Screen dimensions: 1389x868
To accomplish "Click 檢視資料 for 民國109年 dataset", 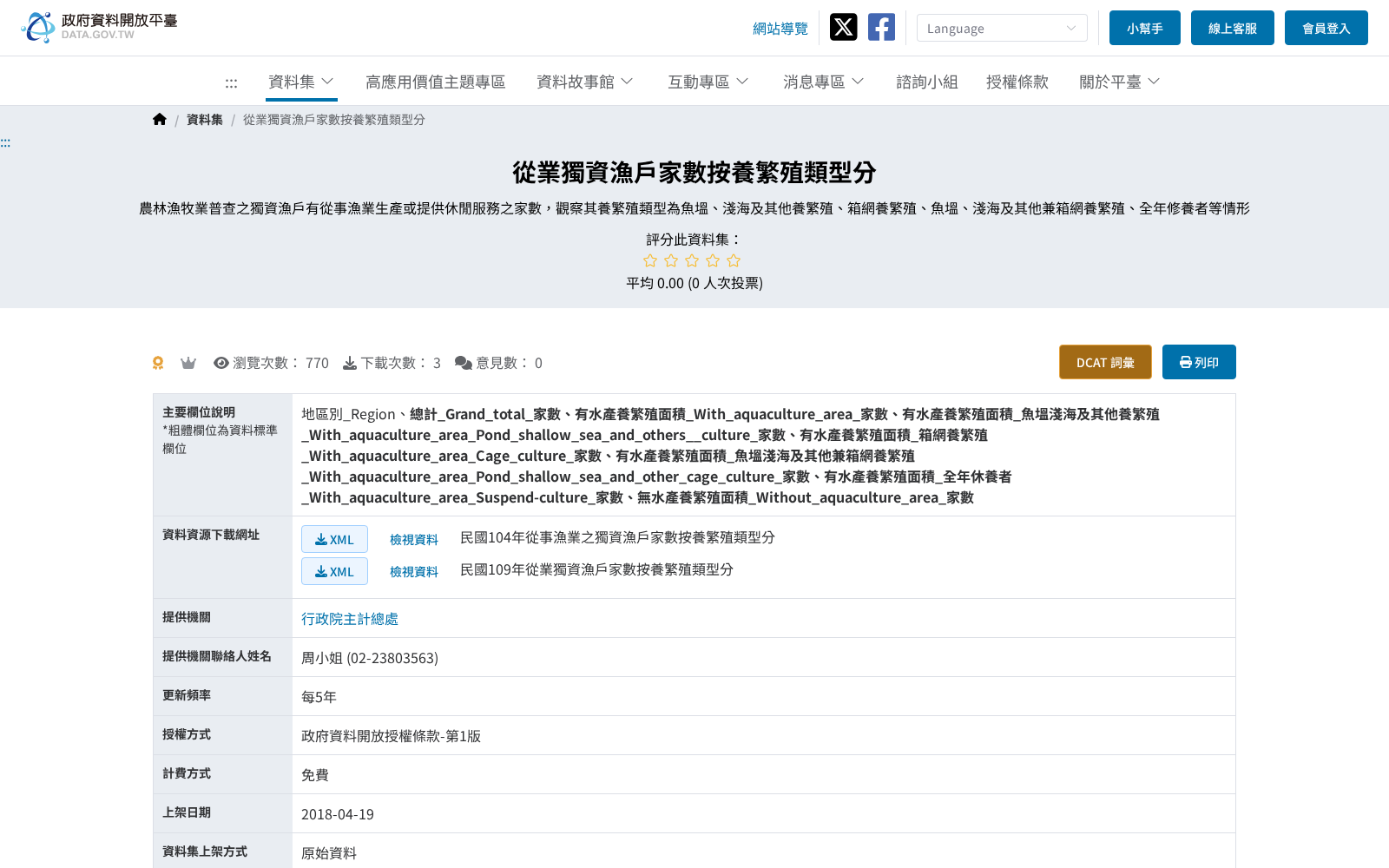I will [414, 572].
